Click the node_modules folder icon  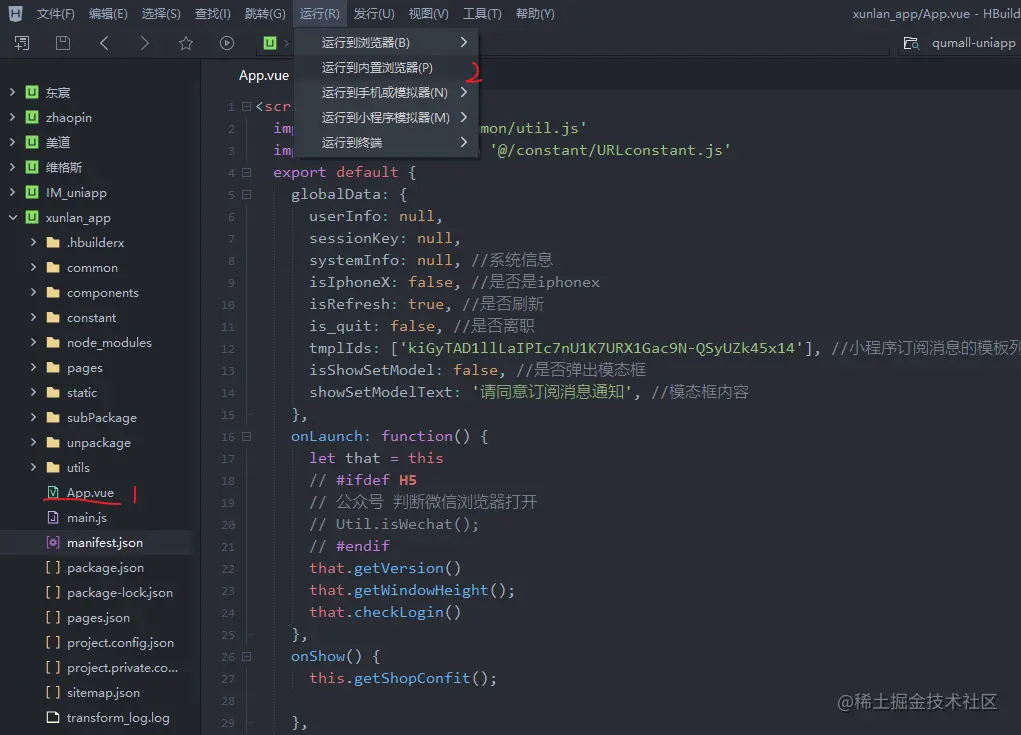click(x=53, y=342)
